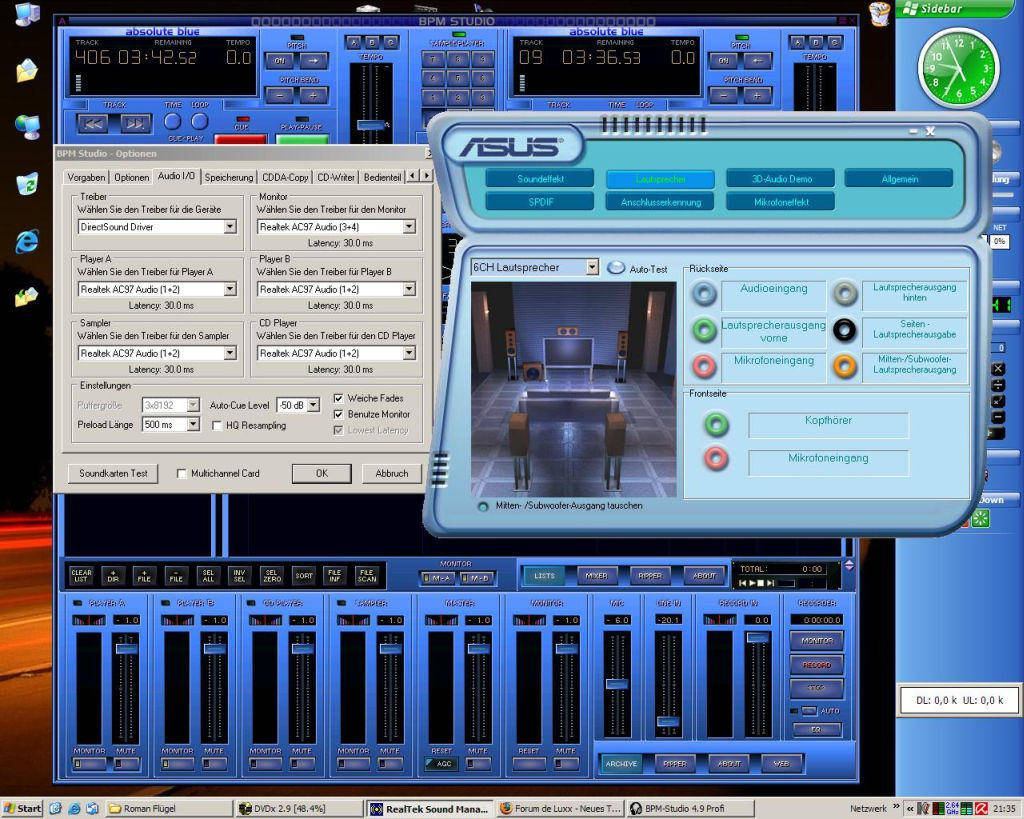Image resolution: width=1024 pixels, height=819 pixels.
Task: Open the SPDIF tab in ASUS panel
Action: 540,202
